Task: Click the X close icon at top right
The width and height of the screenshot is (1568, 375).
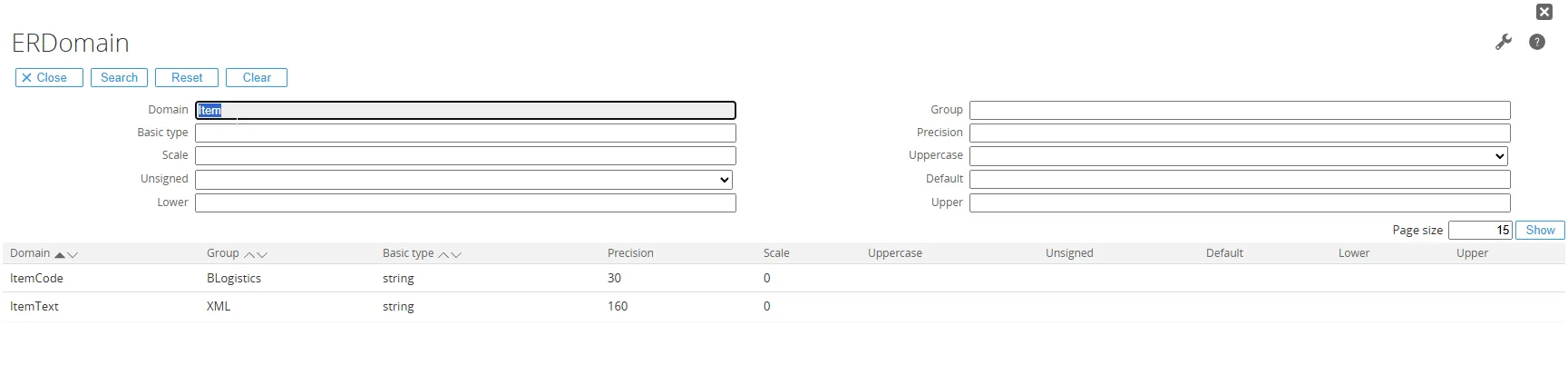Action: click(x=1544, y=12)
